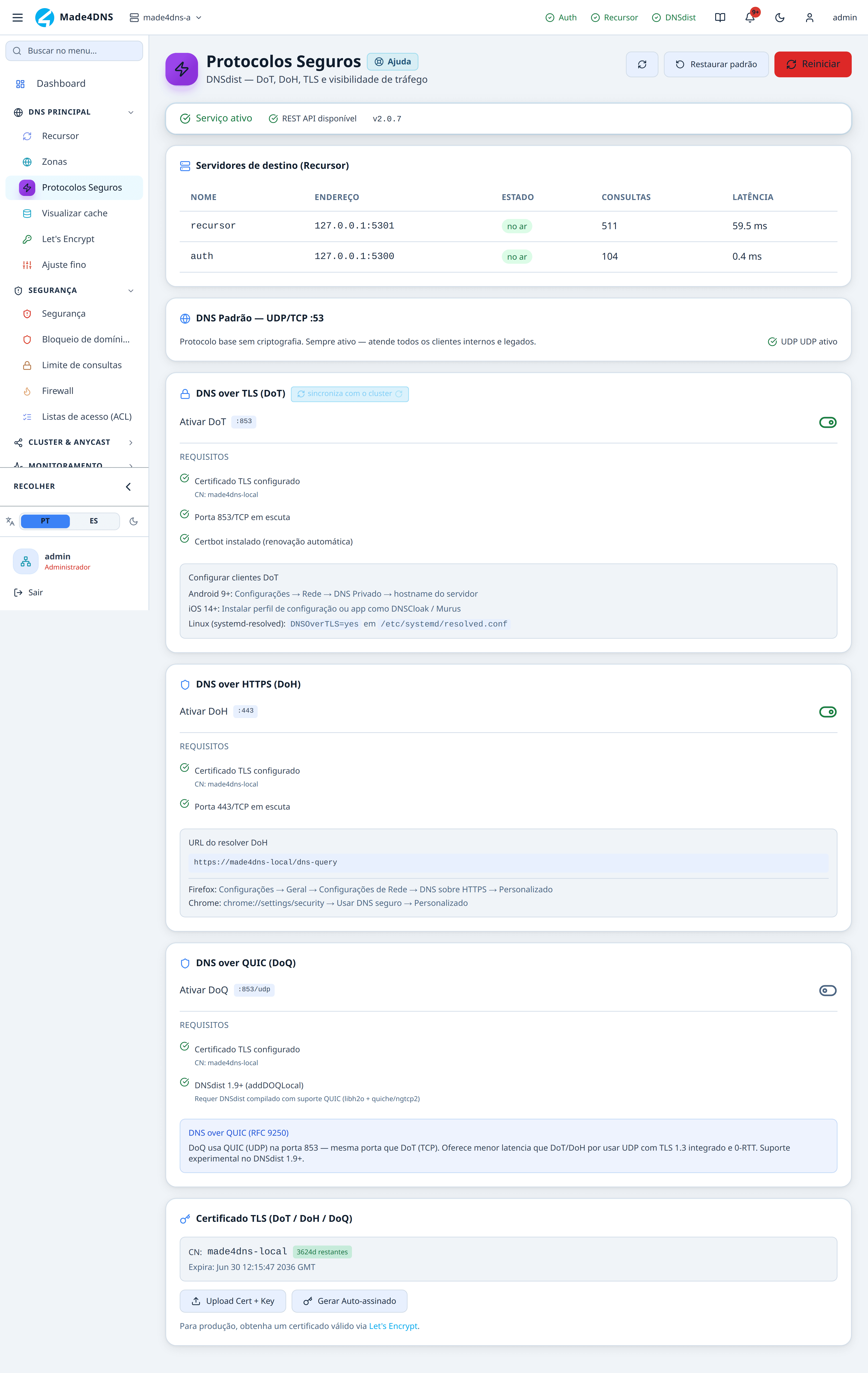The height and width of the screenshot is (1373, 868).
Task: Open Limite de consultas item
Action: 74,365
